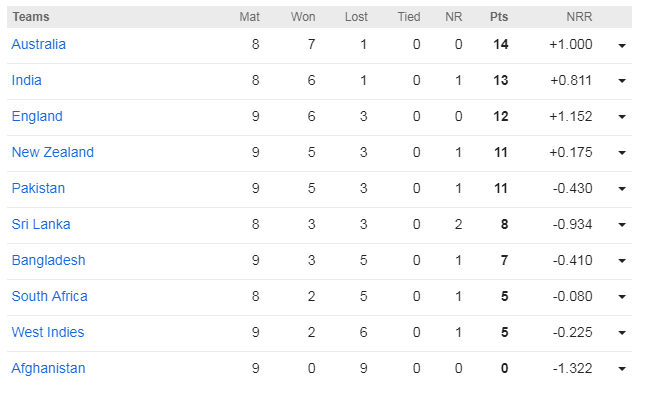The image size is (647, 402).
Task: Click the Pts column header
Action: pyautogui.click(x=499, y=17)
